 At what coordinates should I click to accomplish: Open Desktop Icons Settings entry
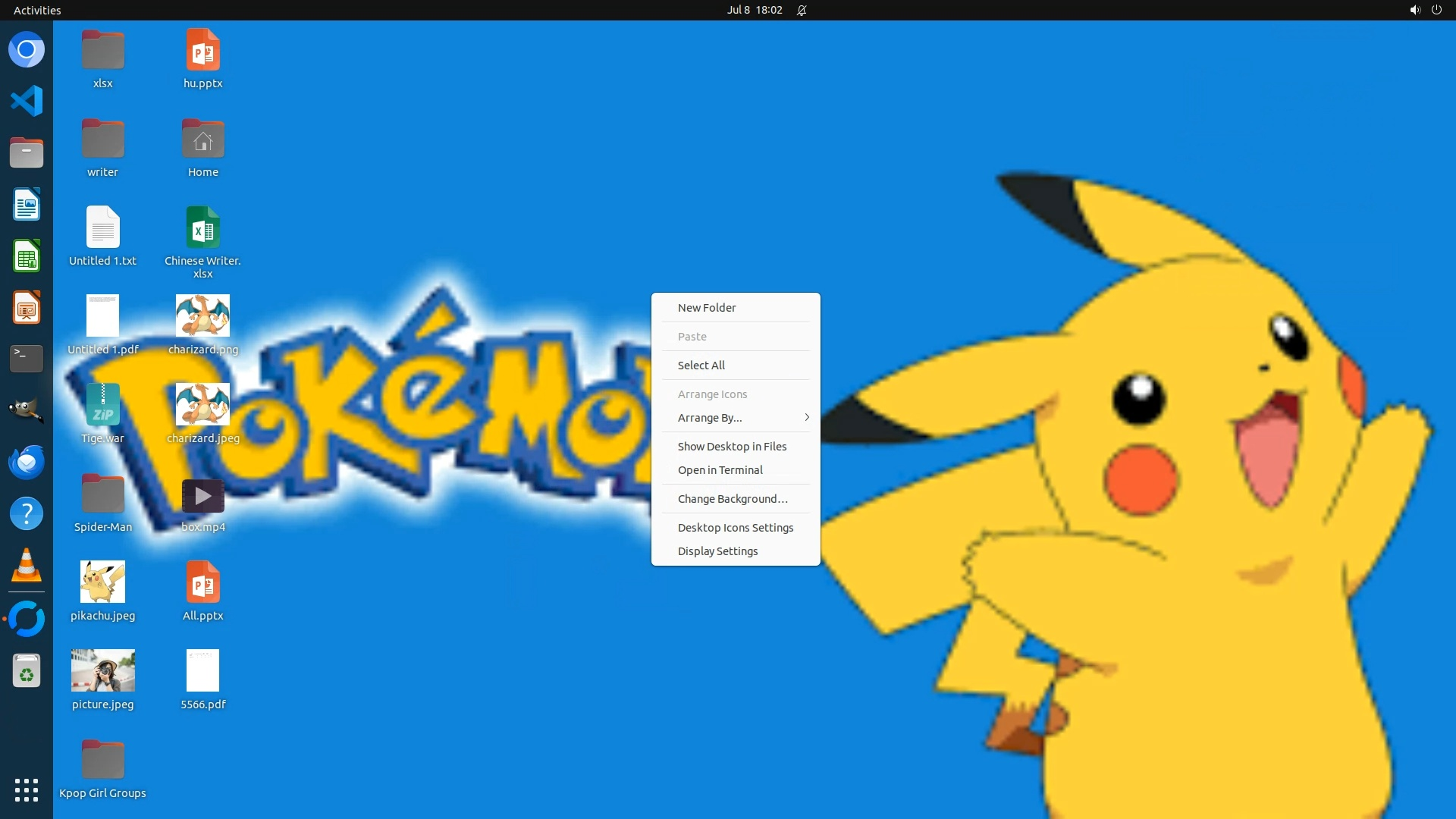[x=736, y=528]
